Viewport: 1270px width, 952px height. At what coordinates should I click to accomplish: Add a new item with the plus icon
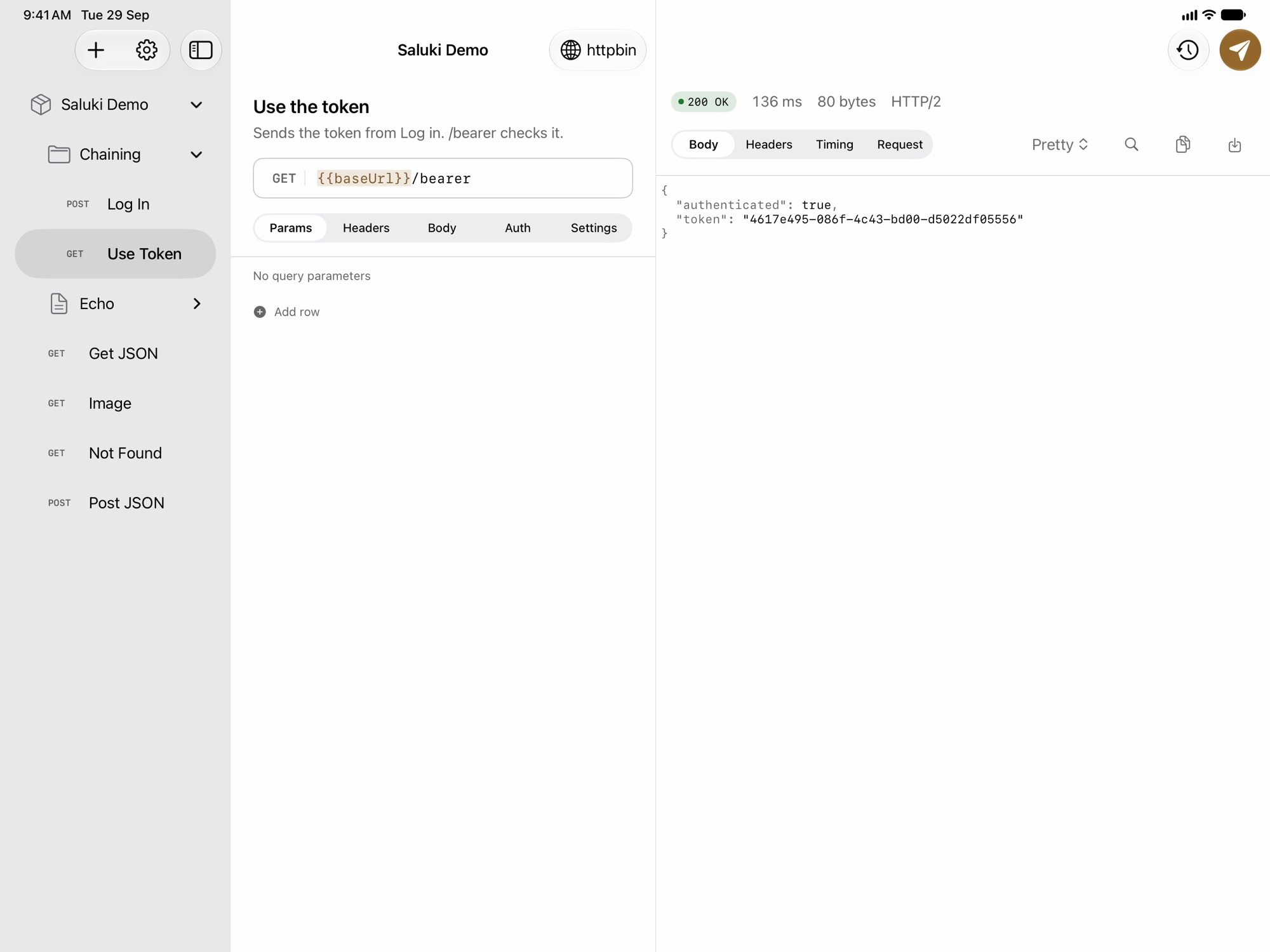96,50
